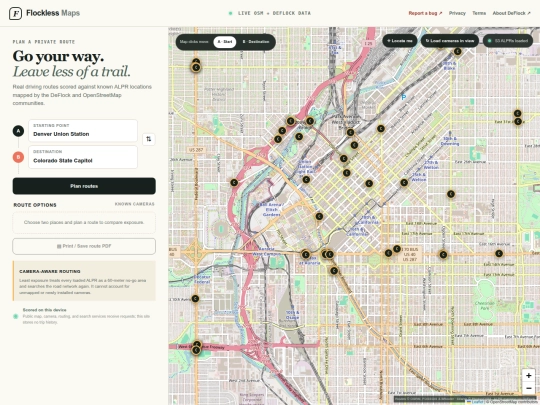Open the Terms page
Image resolution: width=540 pixels, height=405 pixels.
pos(479,13)
